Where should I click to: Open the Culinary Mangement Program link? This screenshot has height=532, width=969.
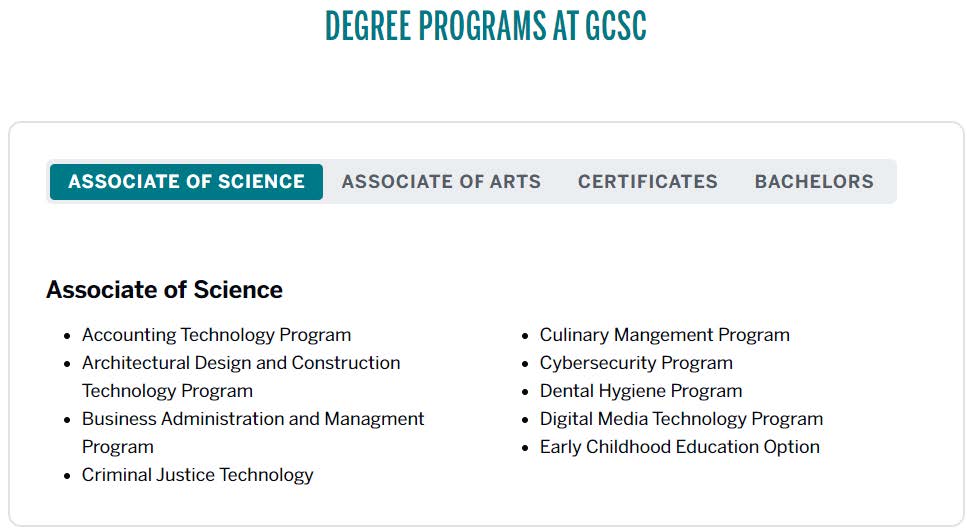(x=664, y=335)
